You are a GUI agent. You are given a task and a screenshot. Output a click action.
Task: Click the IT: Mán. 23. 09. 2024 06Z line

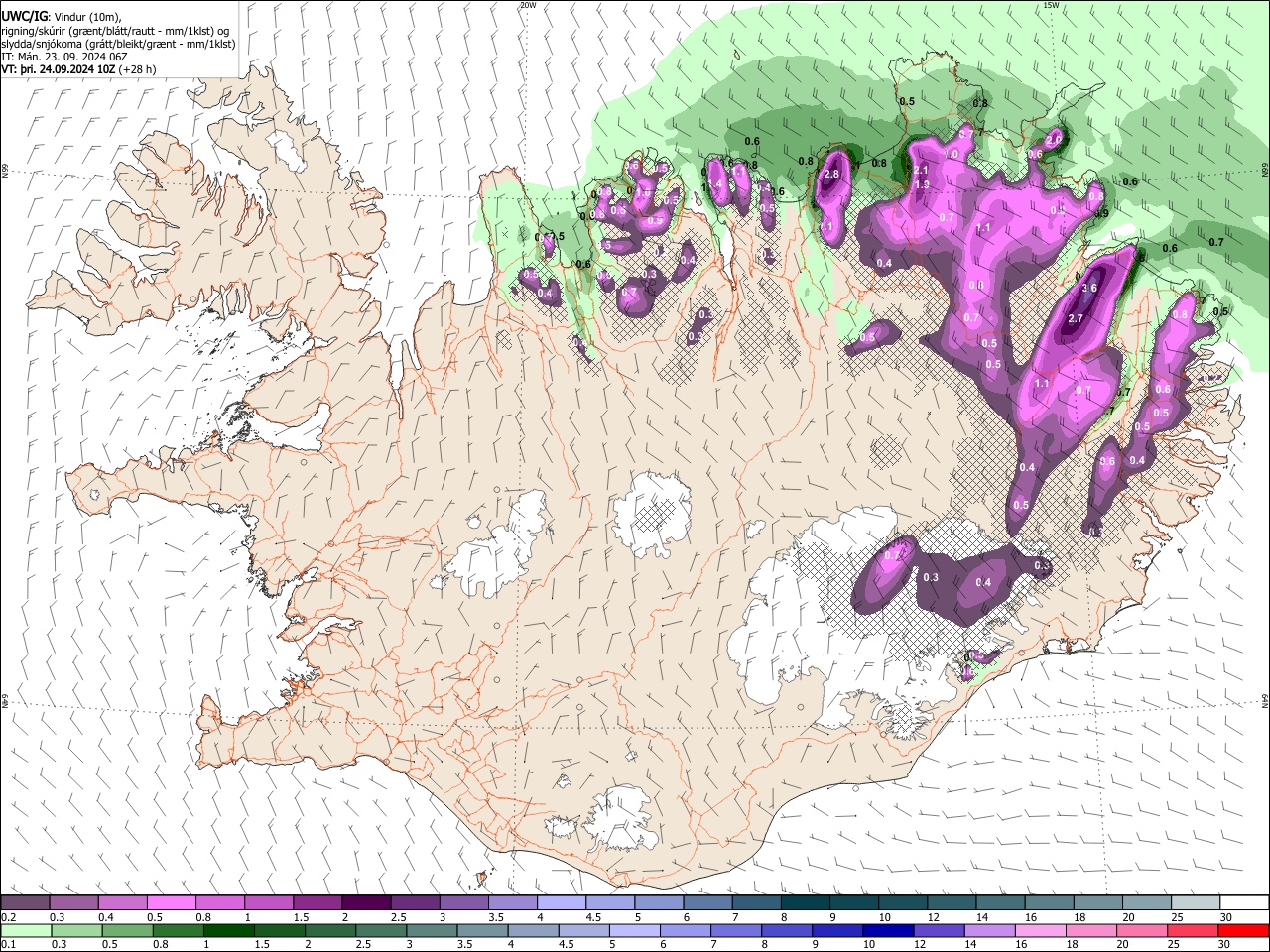[63, 57]
